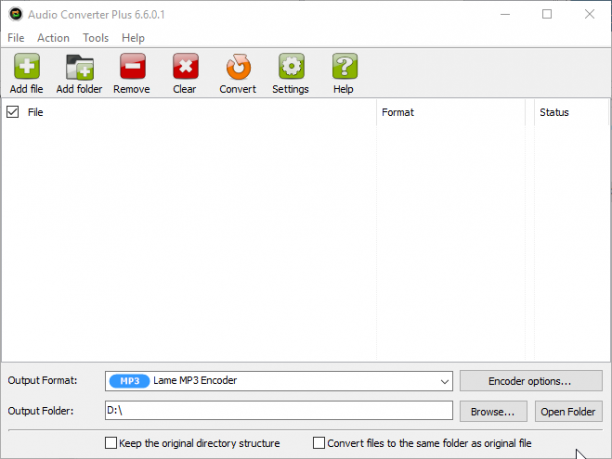Close the Audio Converter Plus window

pyautogui.click(x=589, y=14)
